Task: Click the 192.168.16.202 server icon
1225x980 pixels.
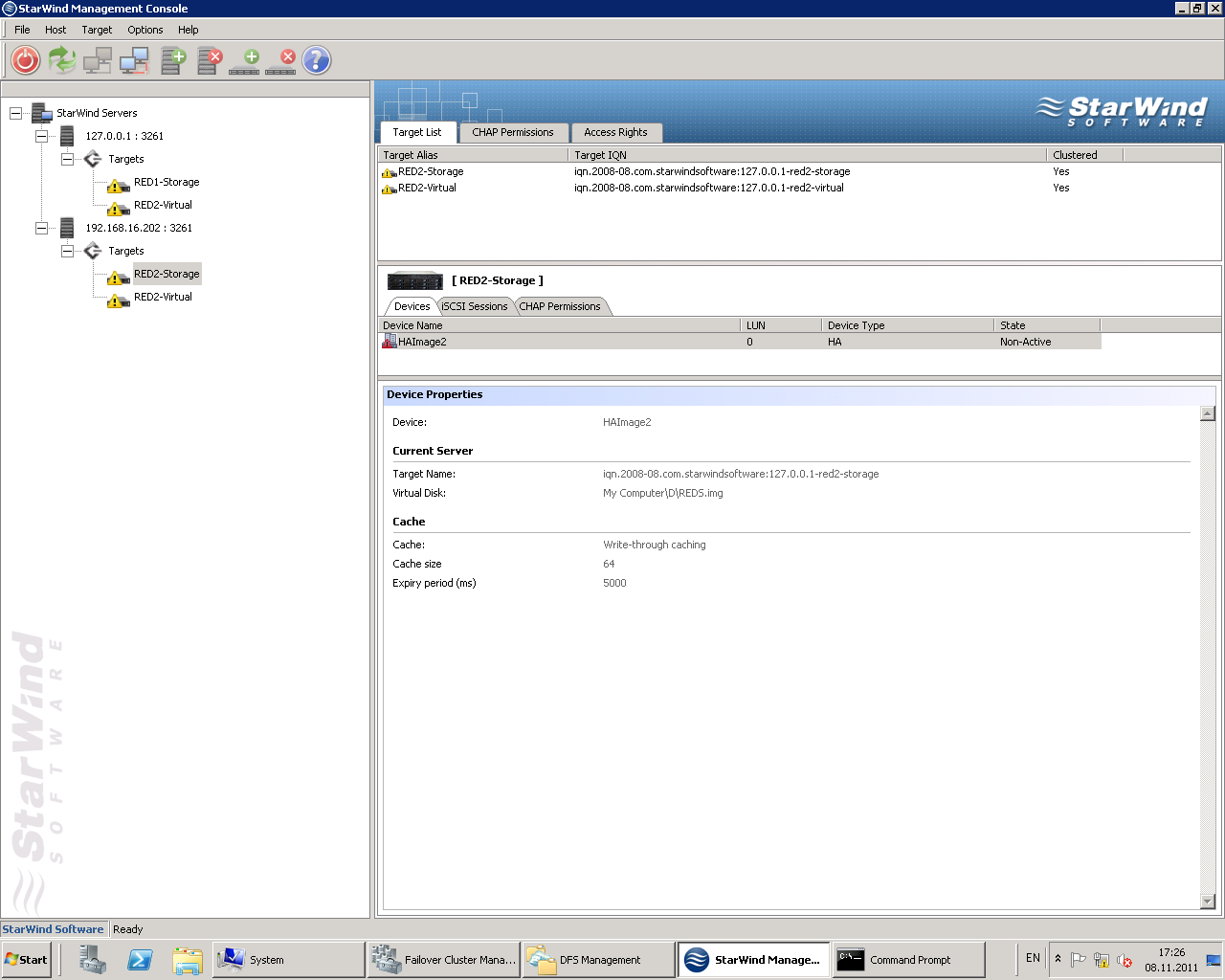Action: coord(67,228)
